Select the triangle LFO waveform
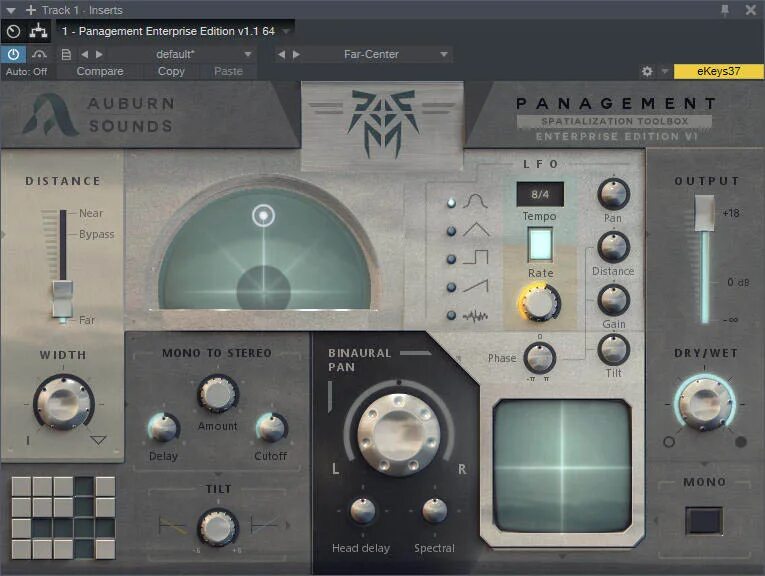 [x=476, y=230]
